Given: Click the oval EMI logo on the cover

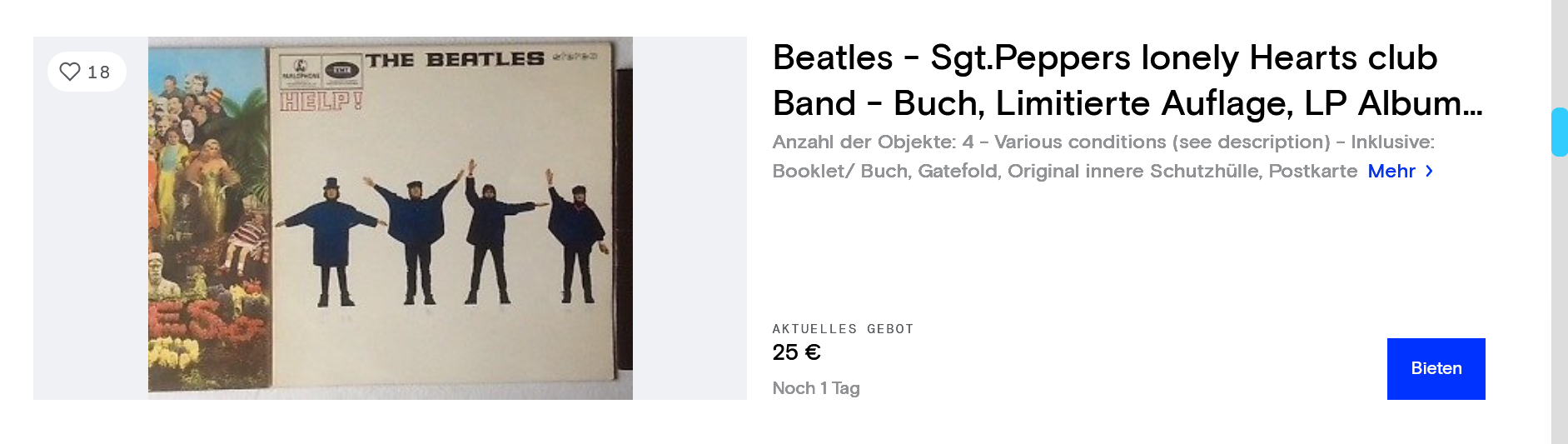Looking at the screenshot, I should point(341,70).
